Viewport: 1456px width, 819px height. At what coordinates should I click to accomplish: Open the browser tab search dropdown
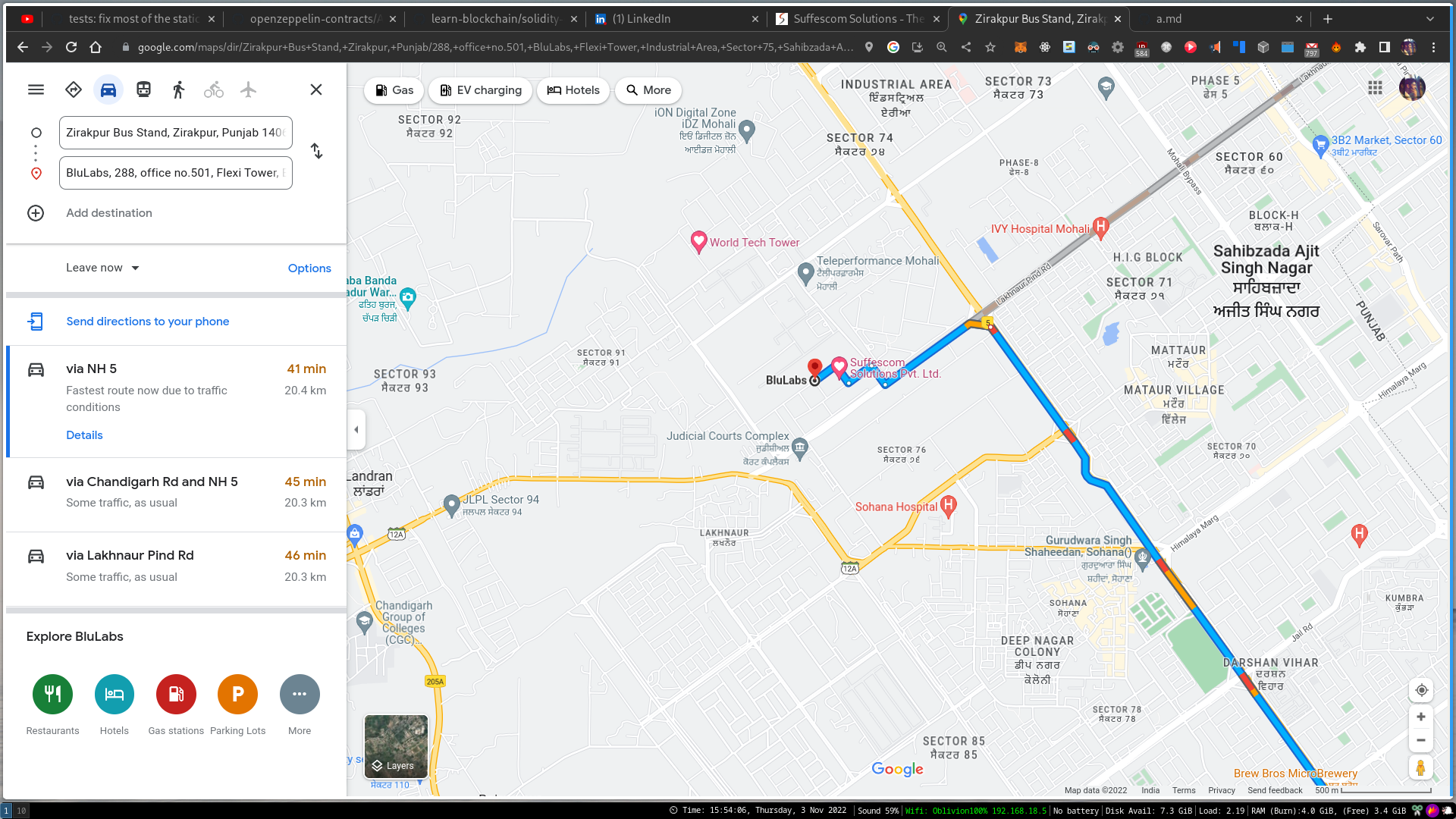(1430, 19)
